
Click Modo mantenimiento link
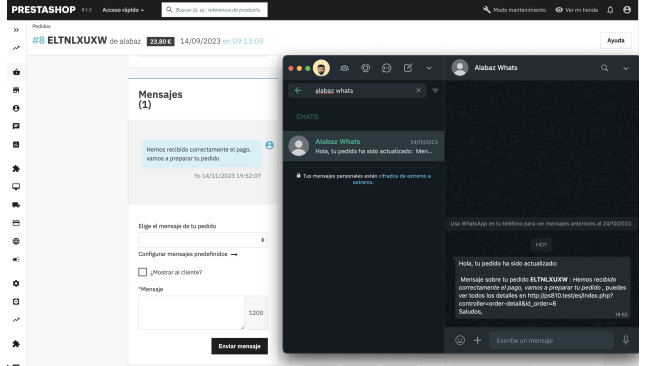[514, 10]
